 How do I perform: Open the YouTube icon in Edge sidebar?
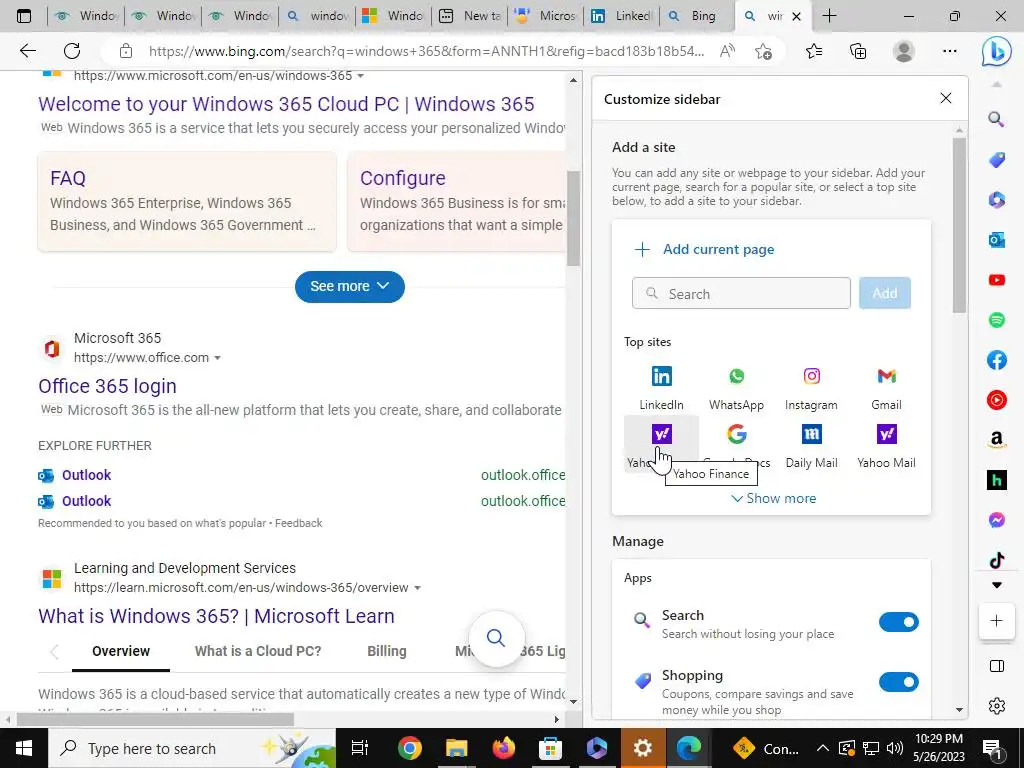coord(996,280)
